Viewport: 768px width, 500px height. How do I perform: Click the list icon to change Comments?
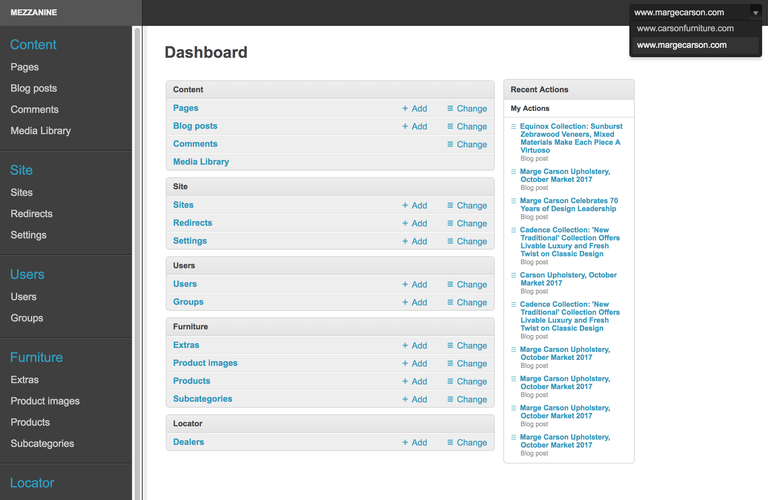[x=450, y=145]
